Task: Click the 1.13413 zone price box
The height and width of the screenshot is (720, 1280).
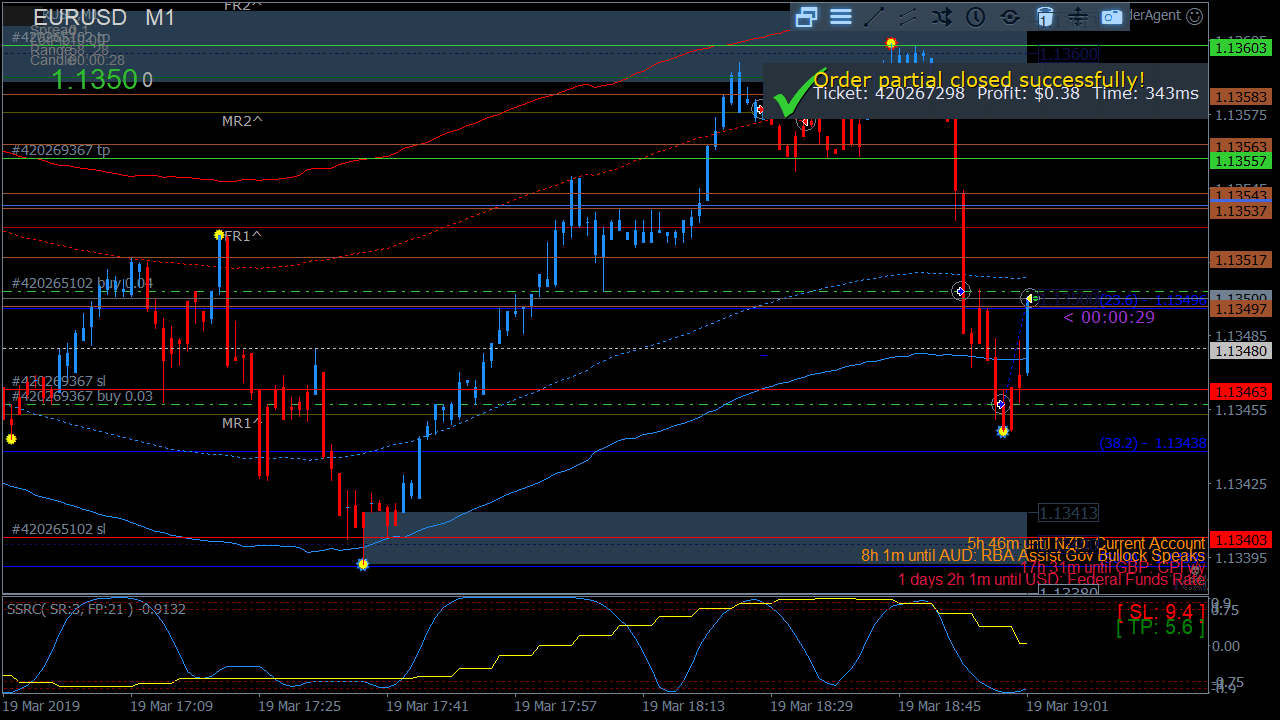Action: [1069, 513]
